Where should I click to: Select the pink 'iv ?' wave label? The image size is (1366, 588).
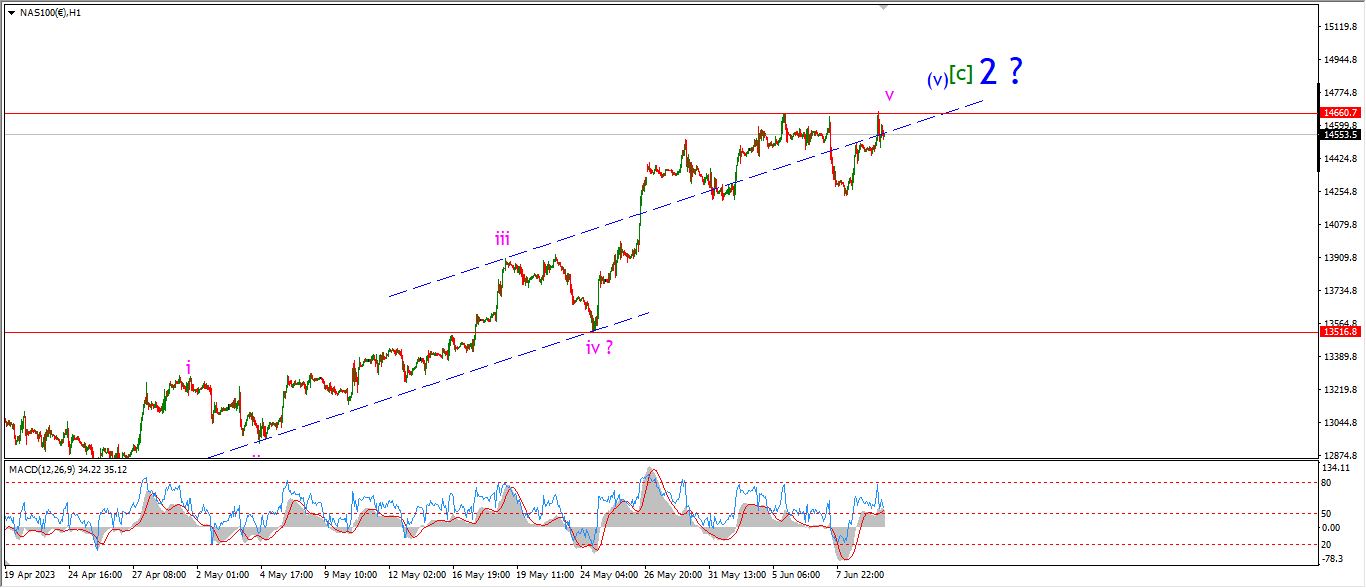point(599,348)
